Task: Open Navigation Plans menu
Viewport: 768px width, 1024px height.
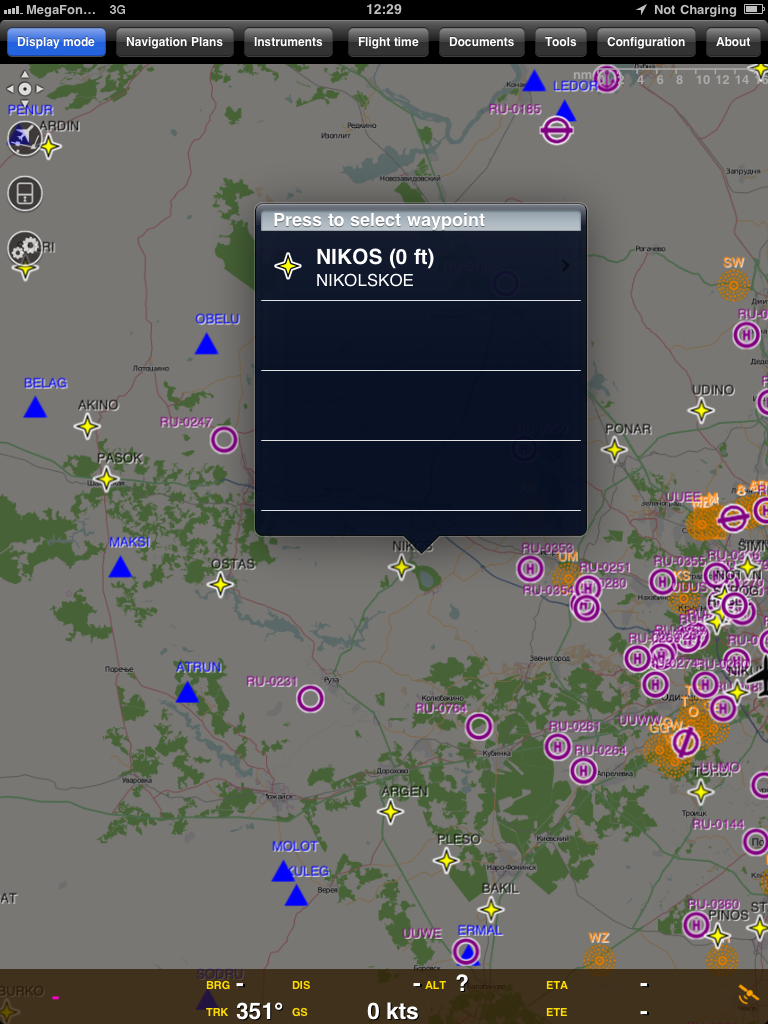Action: [x=175, y=42]
